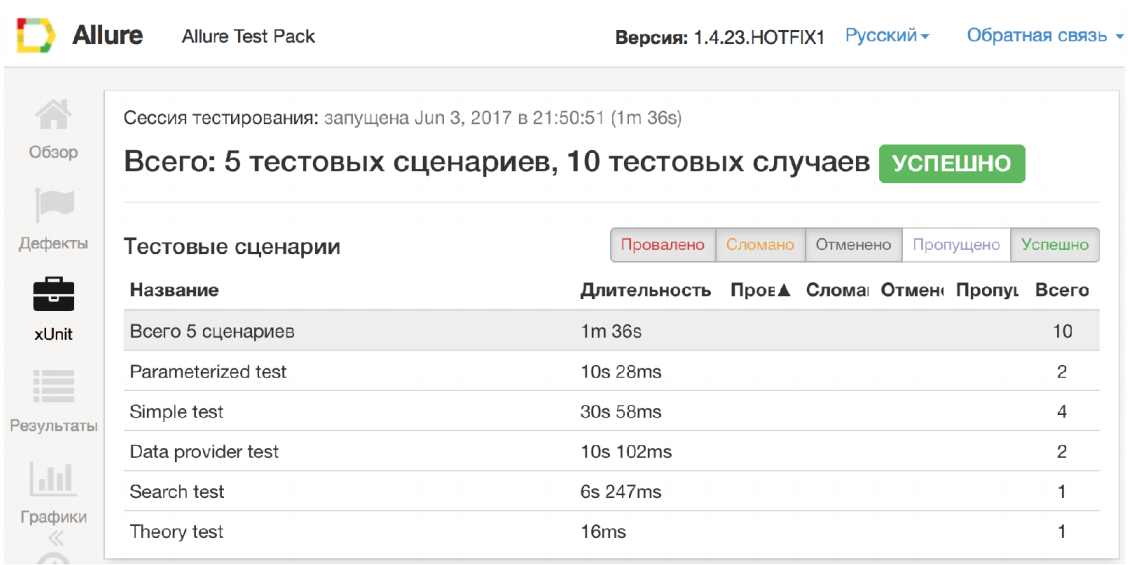Open the Search test suite row
Screen dimensions: 1128x565
(x=177, y=492)
